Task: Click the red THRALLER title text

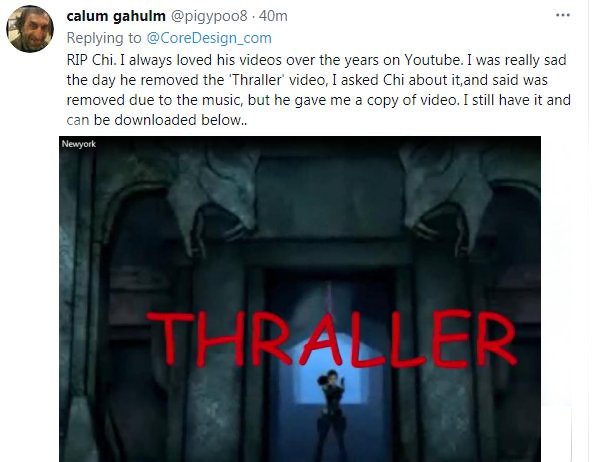Action: pyautogui.click(x=331, y=338)
